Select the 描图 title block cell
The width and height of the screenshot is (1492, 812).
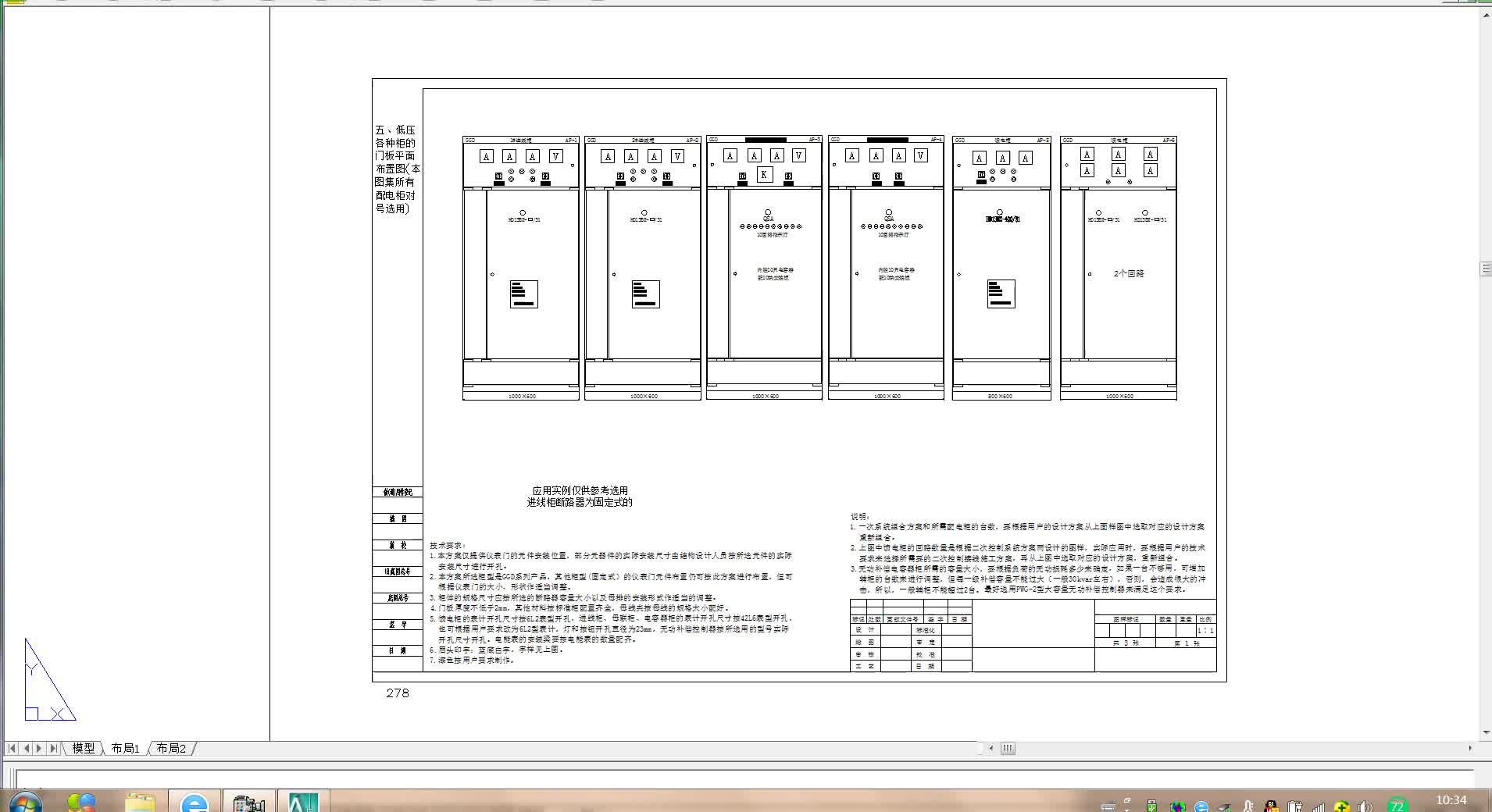coord(398,519)
